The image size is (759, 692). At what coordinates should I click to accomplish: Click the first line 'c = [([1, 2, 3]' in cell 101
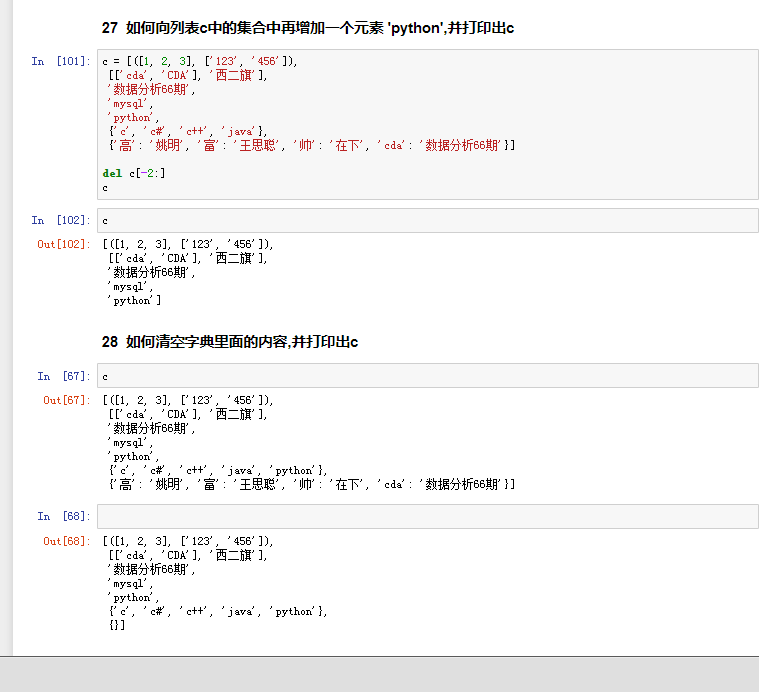click(x=200, y=61)
